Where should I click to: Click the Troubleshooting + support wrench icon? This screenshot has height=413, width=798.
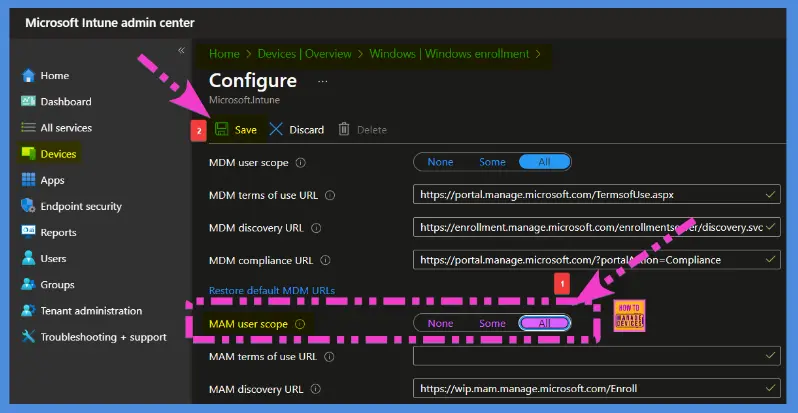coord(28,337)
